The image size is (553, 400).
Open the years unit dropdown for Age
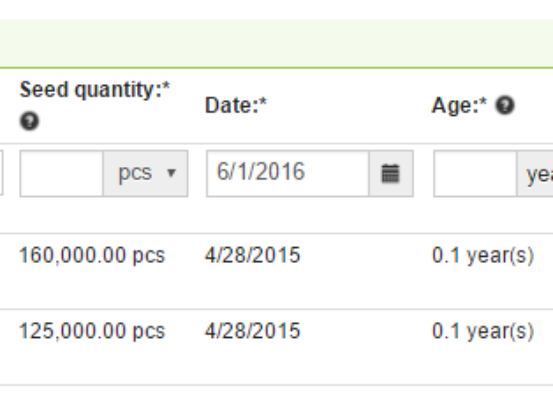point(535,173)
